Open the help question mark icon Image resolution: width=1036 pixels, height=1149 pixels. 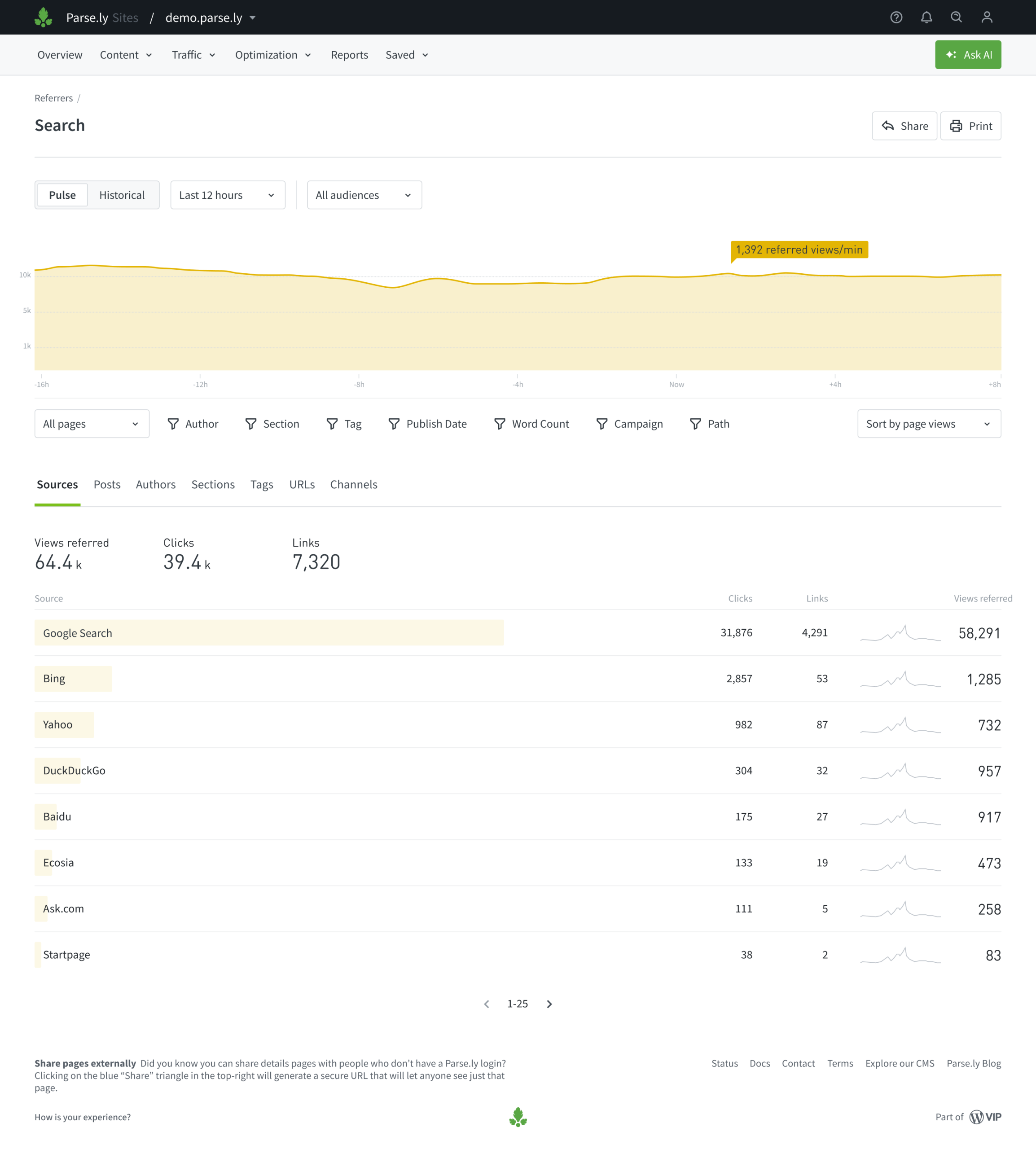pyautogui.click(x=896, y=17)
